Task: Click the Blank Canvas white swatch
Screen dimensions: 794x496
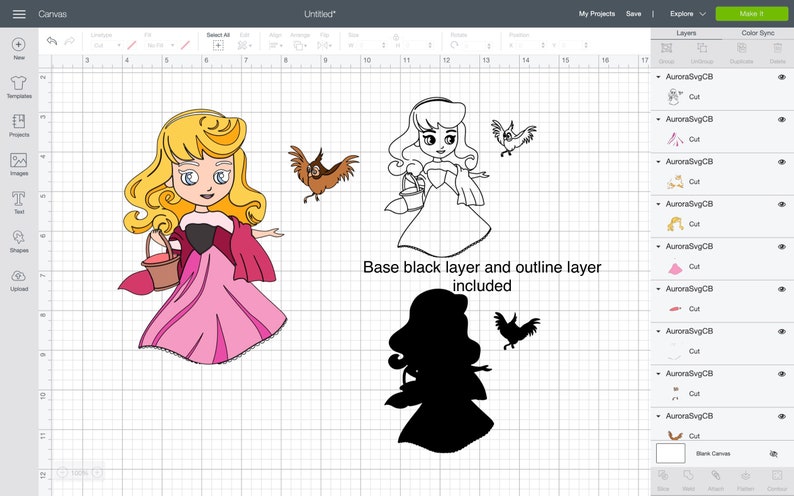Action: 670,453
